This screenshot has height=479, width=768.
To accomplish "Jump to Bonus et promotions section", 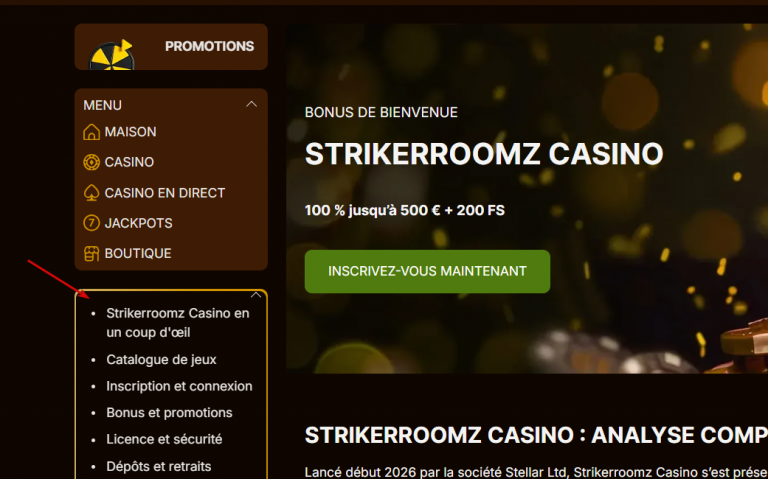I will [169, 412].
